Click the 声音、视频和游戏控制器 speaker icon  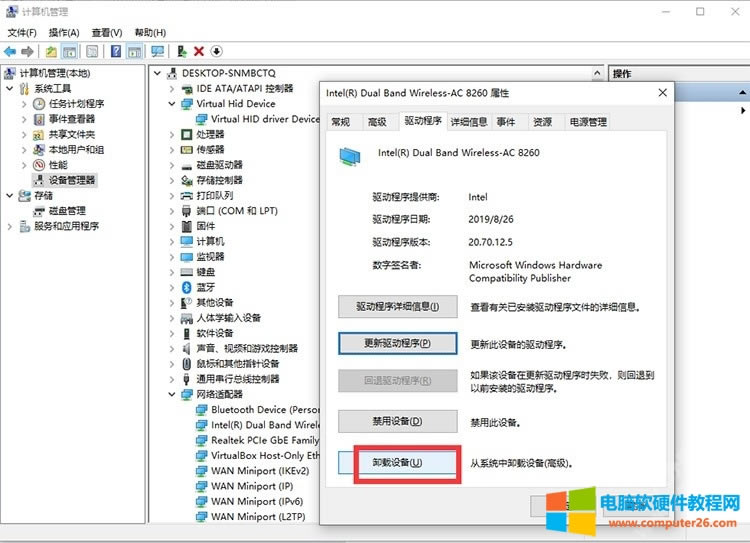pos(187,349)
